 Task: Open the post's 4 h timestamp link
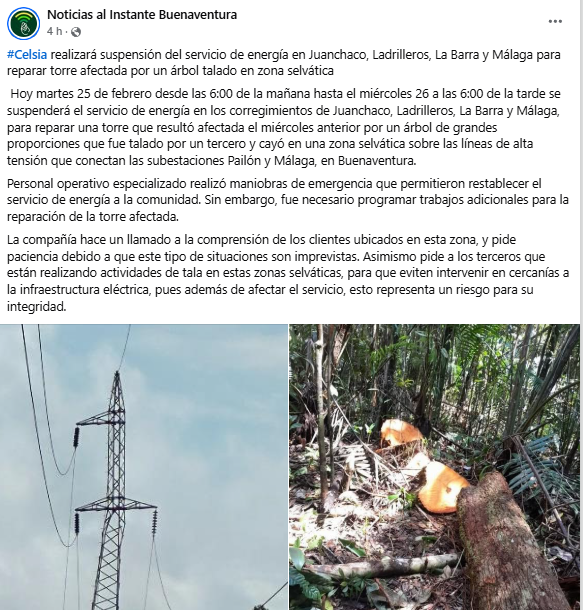[x=54, y=32]
